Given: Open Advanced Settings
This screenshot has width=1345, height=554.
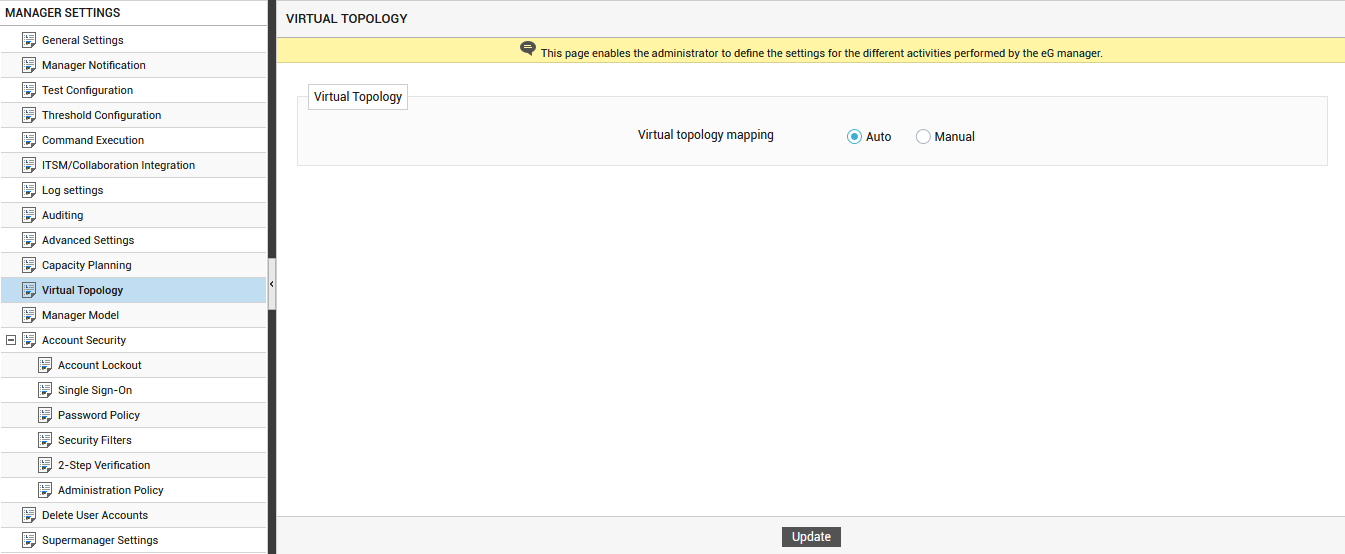Looking at the screenshot, I should (88, 240).
